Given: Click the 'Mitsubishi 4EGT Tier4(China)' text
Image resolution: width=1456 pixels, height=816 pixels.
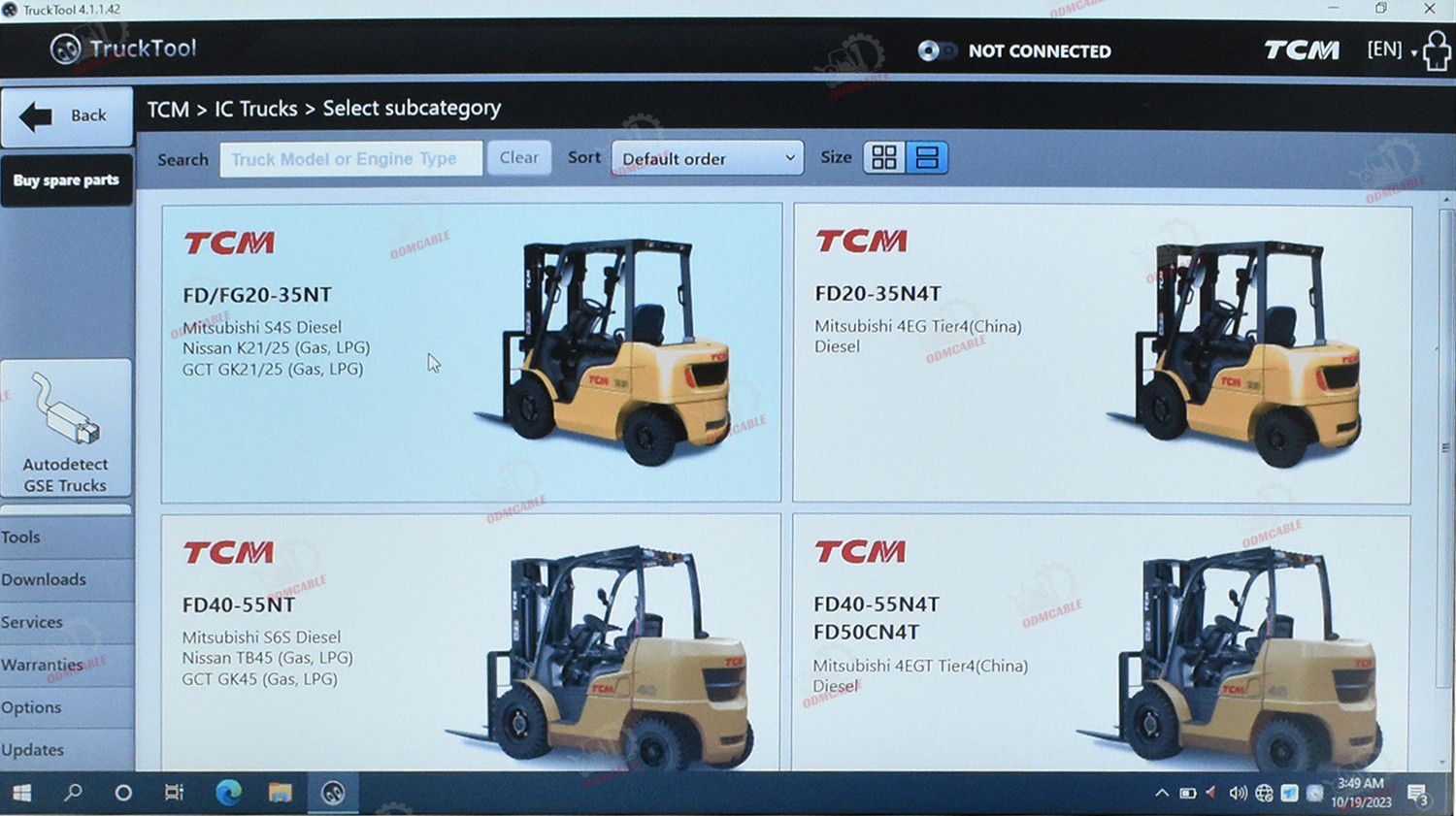Looking at the screenshot, I should 920,666.
